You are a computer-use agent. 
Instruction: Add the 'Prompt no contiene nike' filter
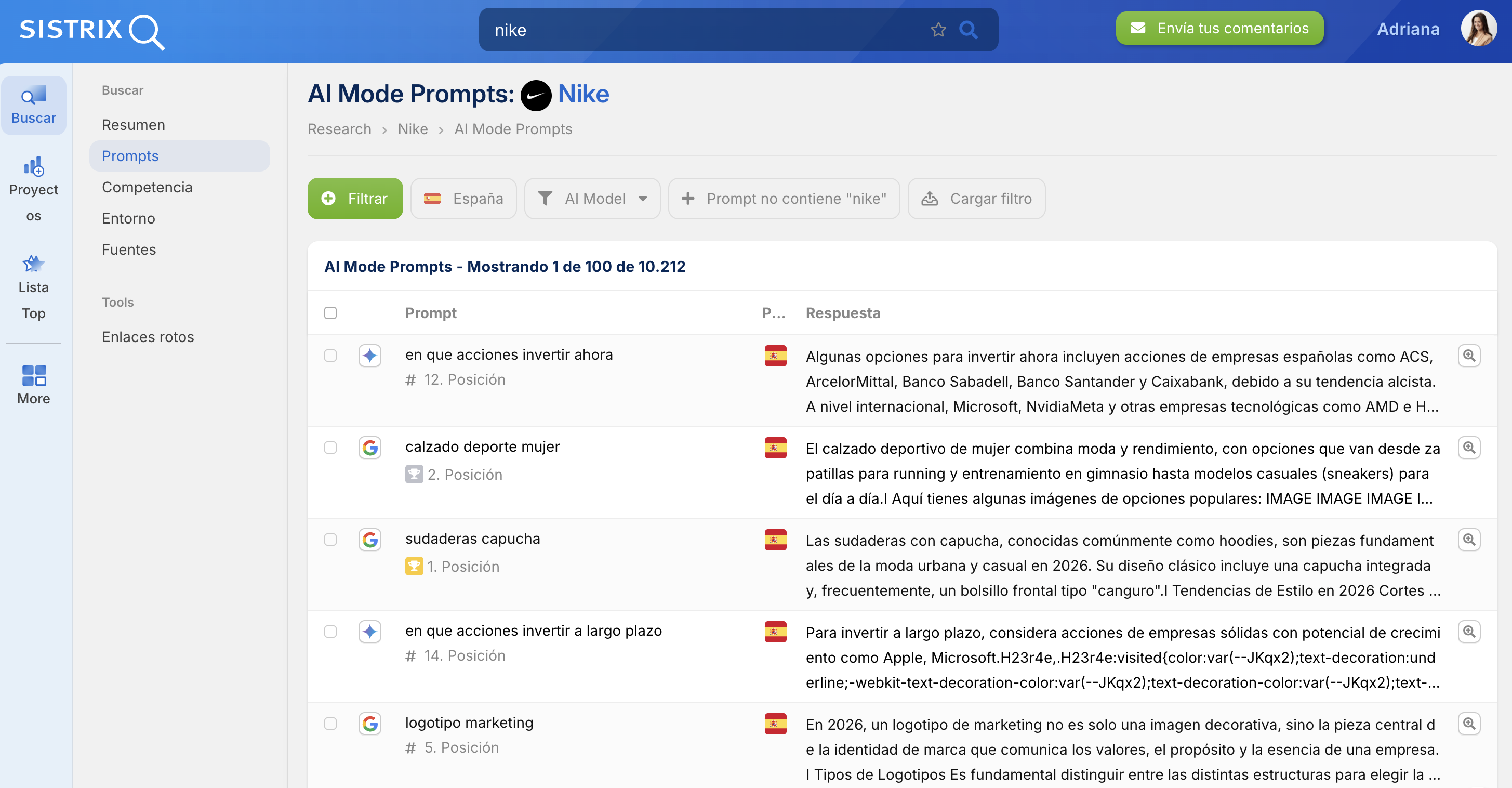(784, 199)
